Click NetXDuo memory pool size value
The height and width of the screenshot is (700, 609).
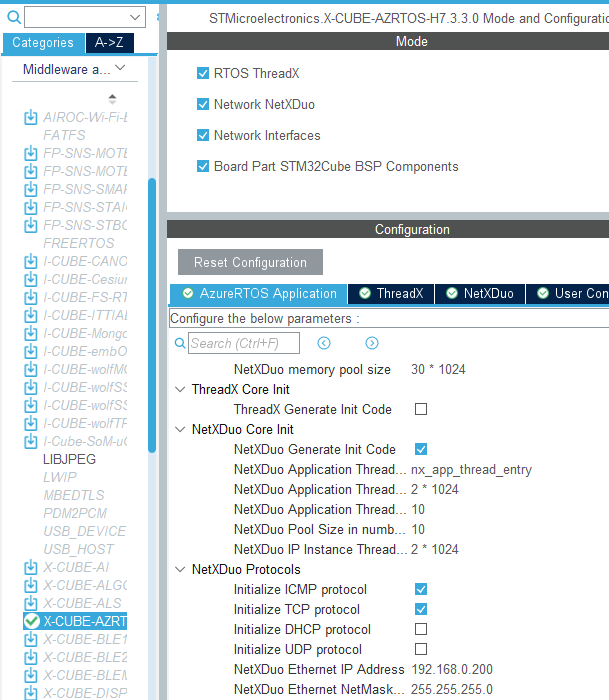438,370
